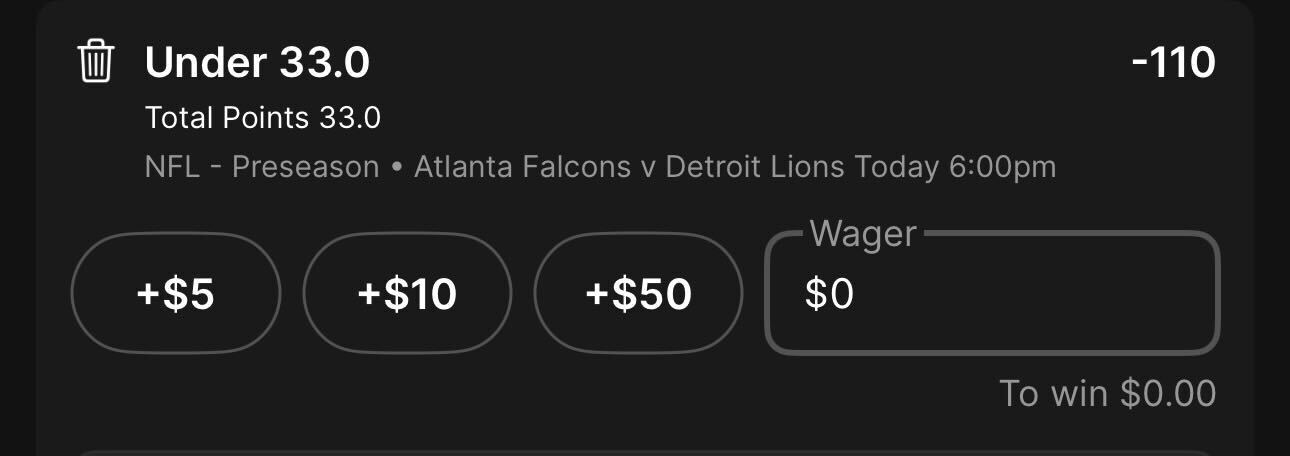Focus the Wager amount input field
This screenshot has height=456, width=1290.
pos(992,293)
